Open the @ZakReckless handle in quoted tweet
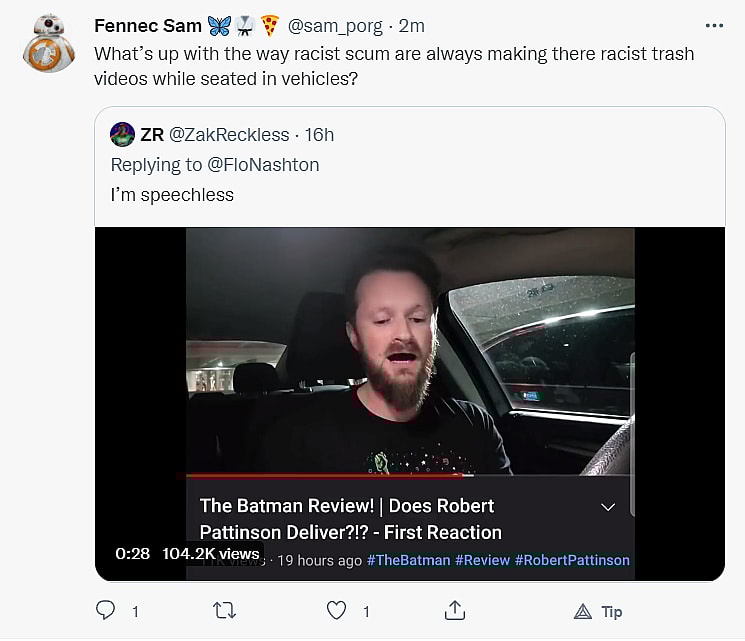This screenshot has width=745, height=641. tap(229, 134)
